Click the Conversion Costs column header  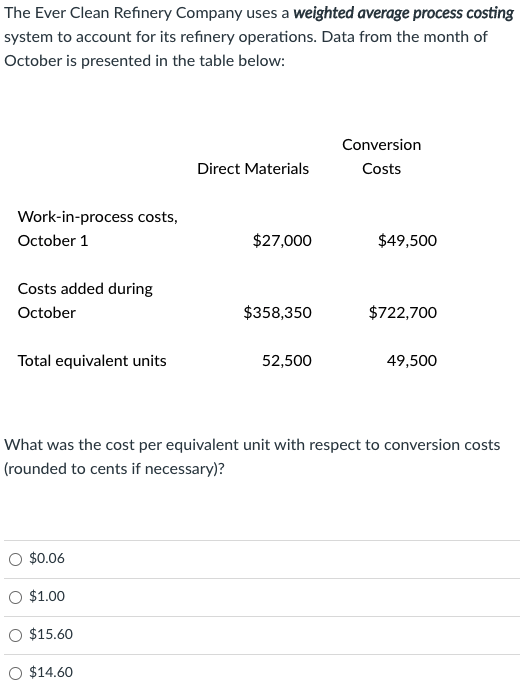pyautogui.click(x=382, y=157)
